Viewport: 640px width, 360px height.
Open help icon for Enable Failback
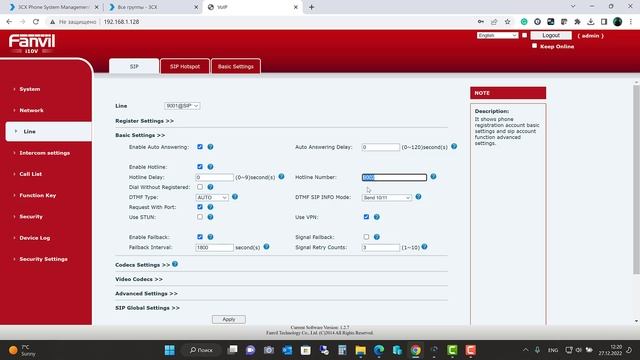pyautogui.click(x=210, y=237)
